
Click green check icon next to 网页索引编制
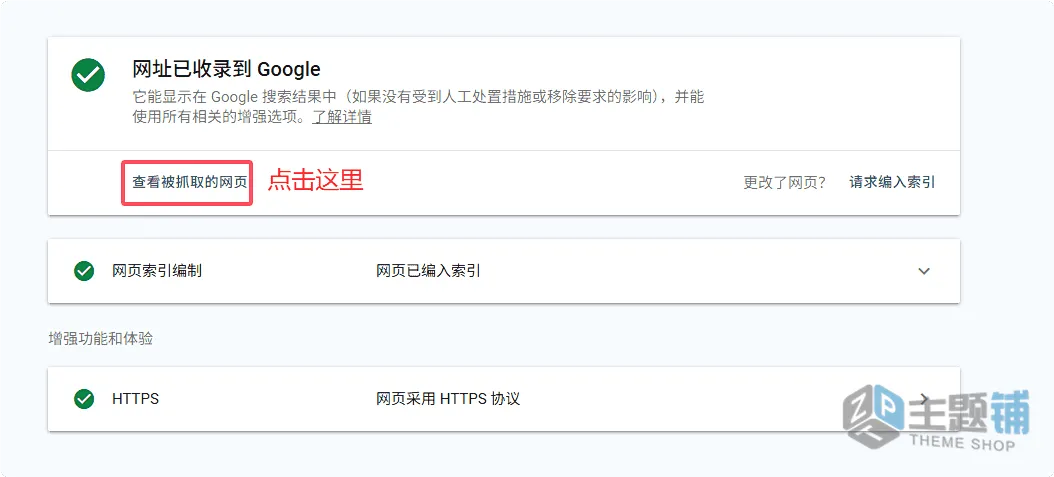84,271
